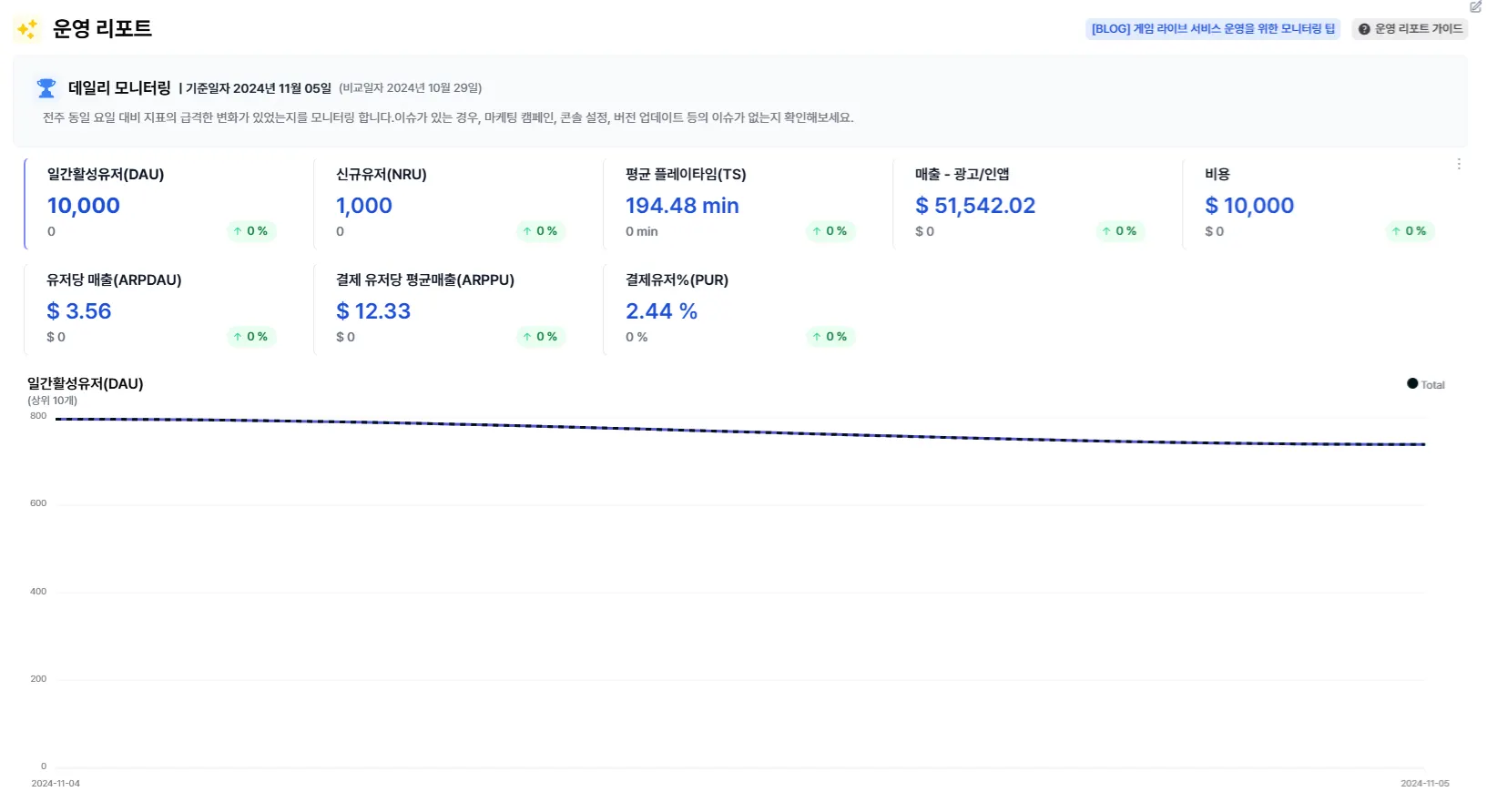
Task: Select the 결제 유저당 평균매출(ARPPU) card
Action: pyautogui.click(x=453, y=310)
